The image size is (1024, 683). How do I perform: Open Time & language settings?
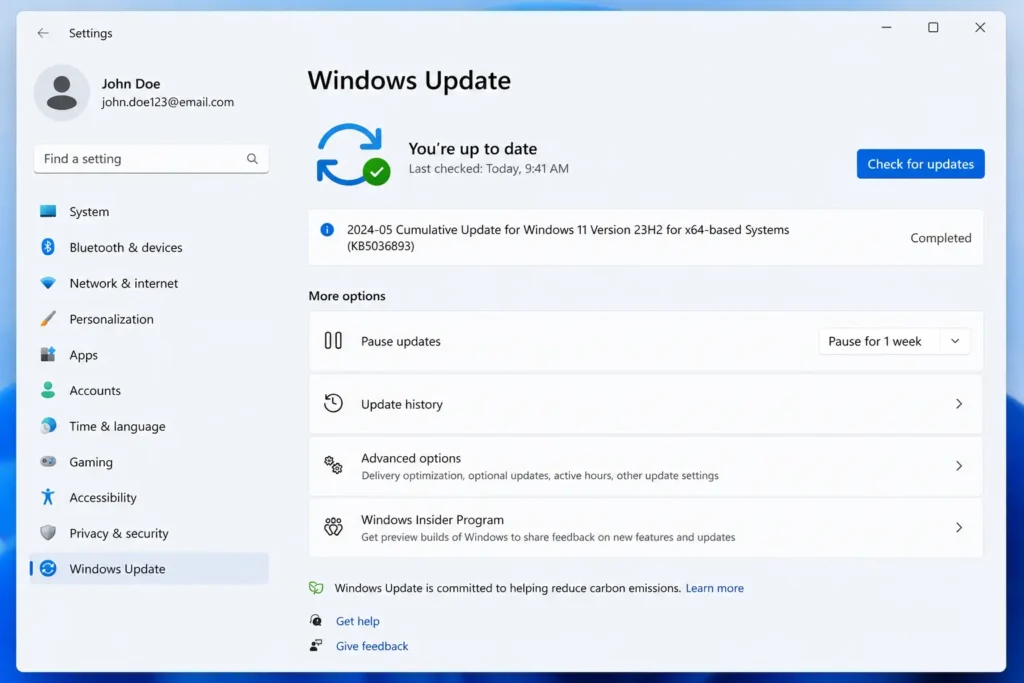click(149, 426)
